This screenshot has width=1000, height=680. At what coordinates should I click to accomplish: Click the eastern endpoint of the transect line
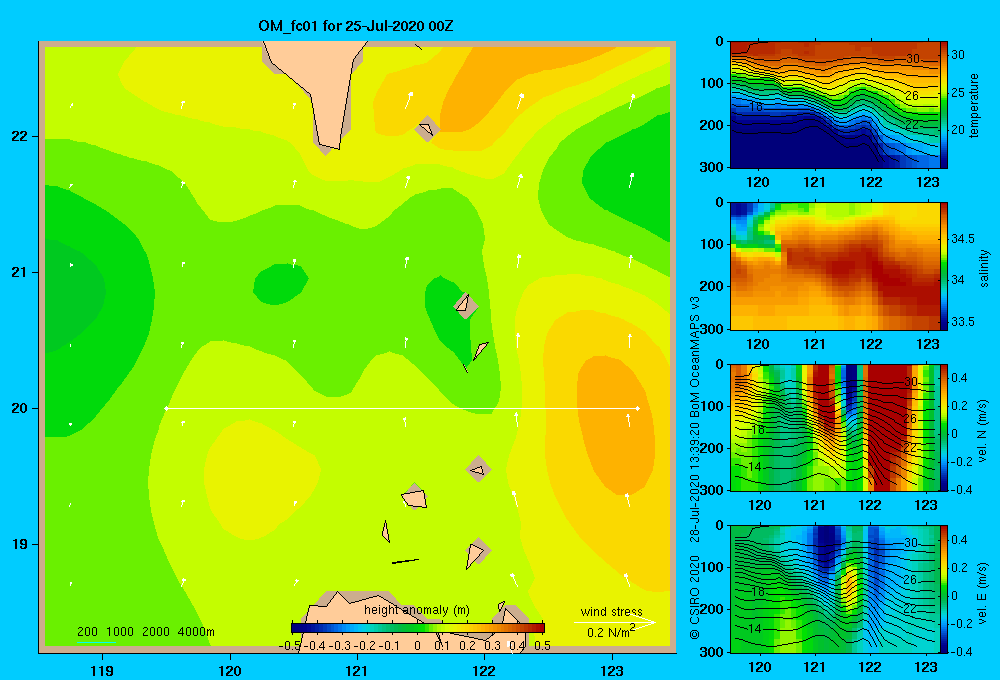637,408
